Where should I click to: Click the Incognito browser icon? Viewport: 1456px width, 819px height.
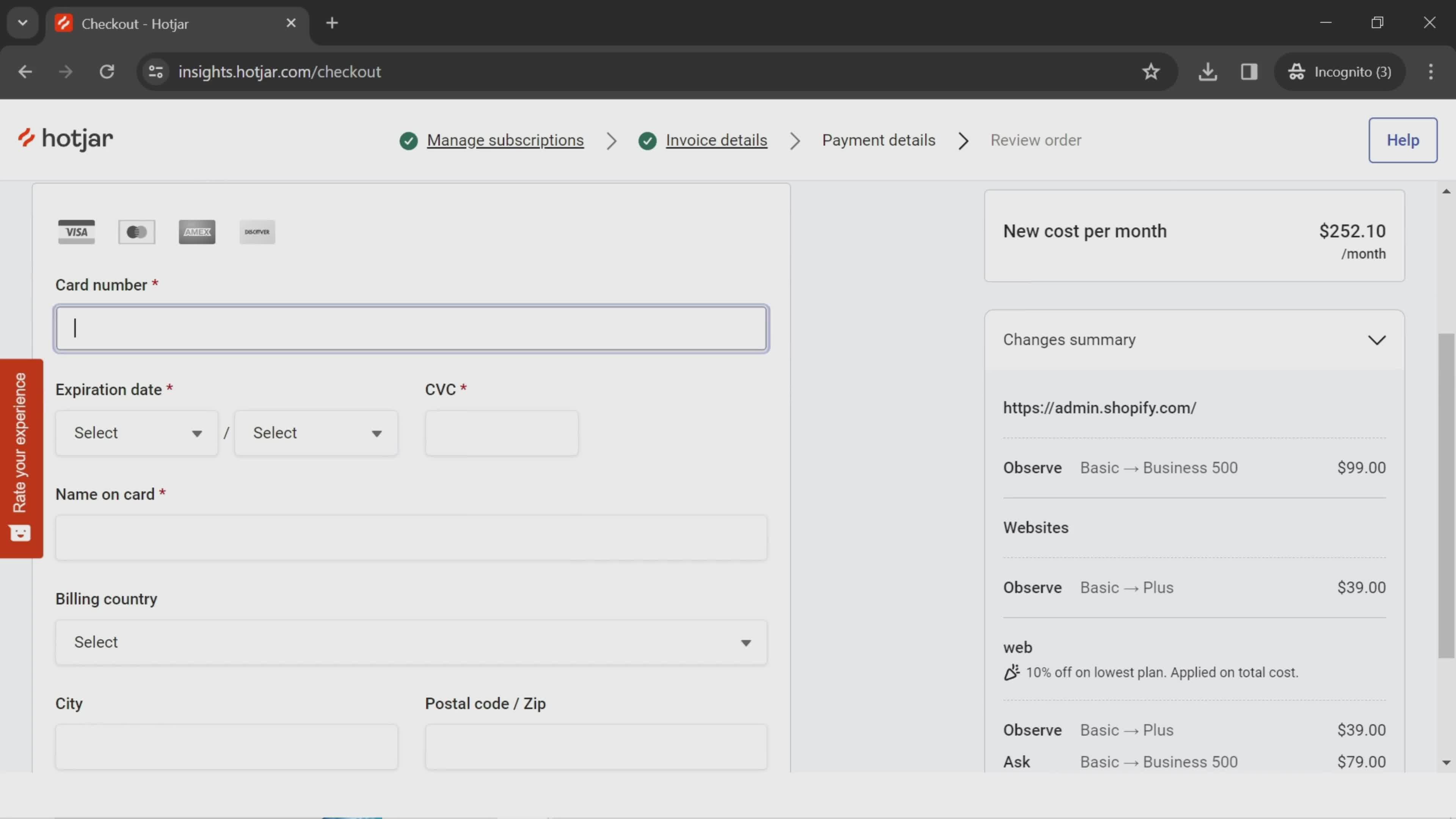click(x=1297, y=71)
